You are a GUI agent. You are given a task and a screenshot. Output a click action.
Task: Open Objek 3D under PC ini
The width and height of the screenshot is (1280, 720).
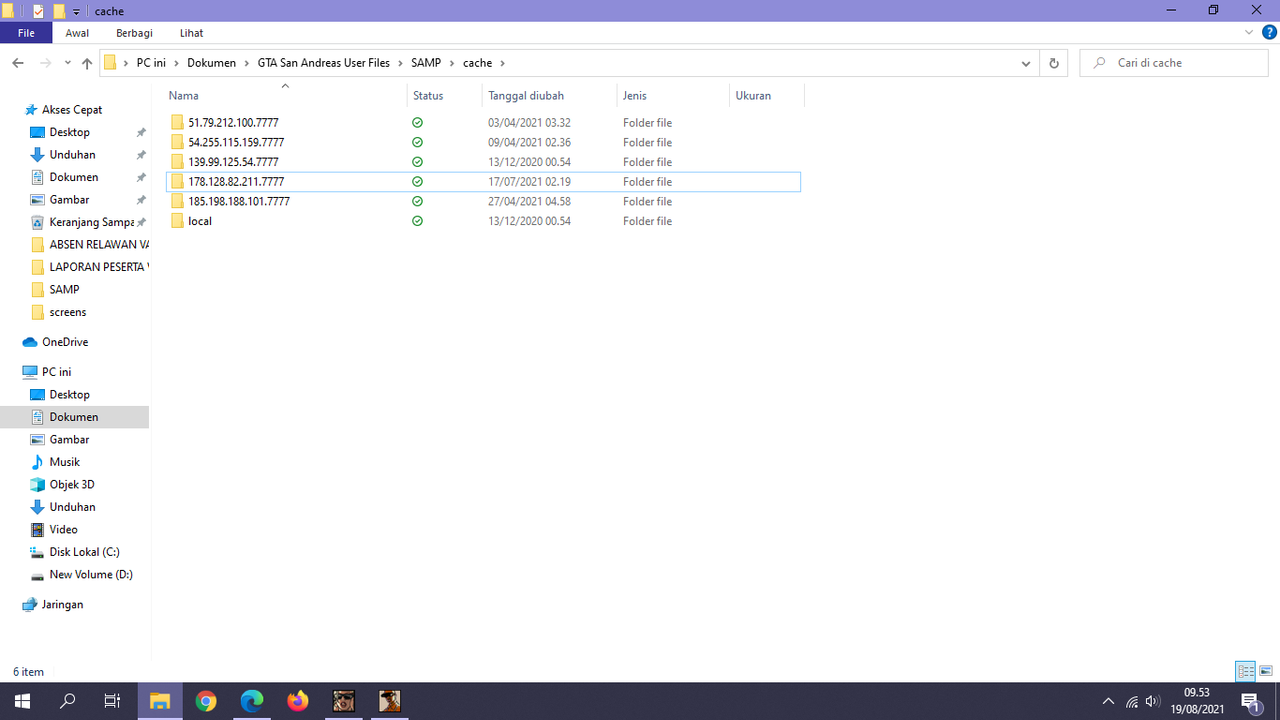pos(71,485)
